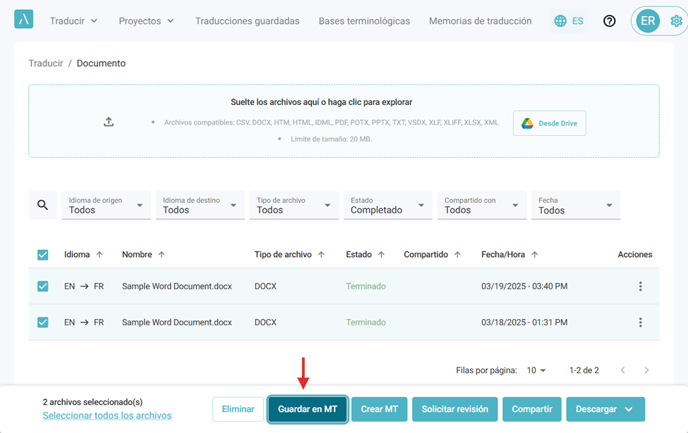Sort by Tipo de archivo arrow

(x=321, y=254)
